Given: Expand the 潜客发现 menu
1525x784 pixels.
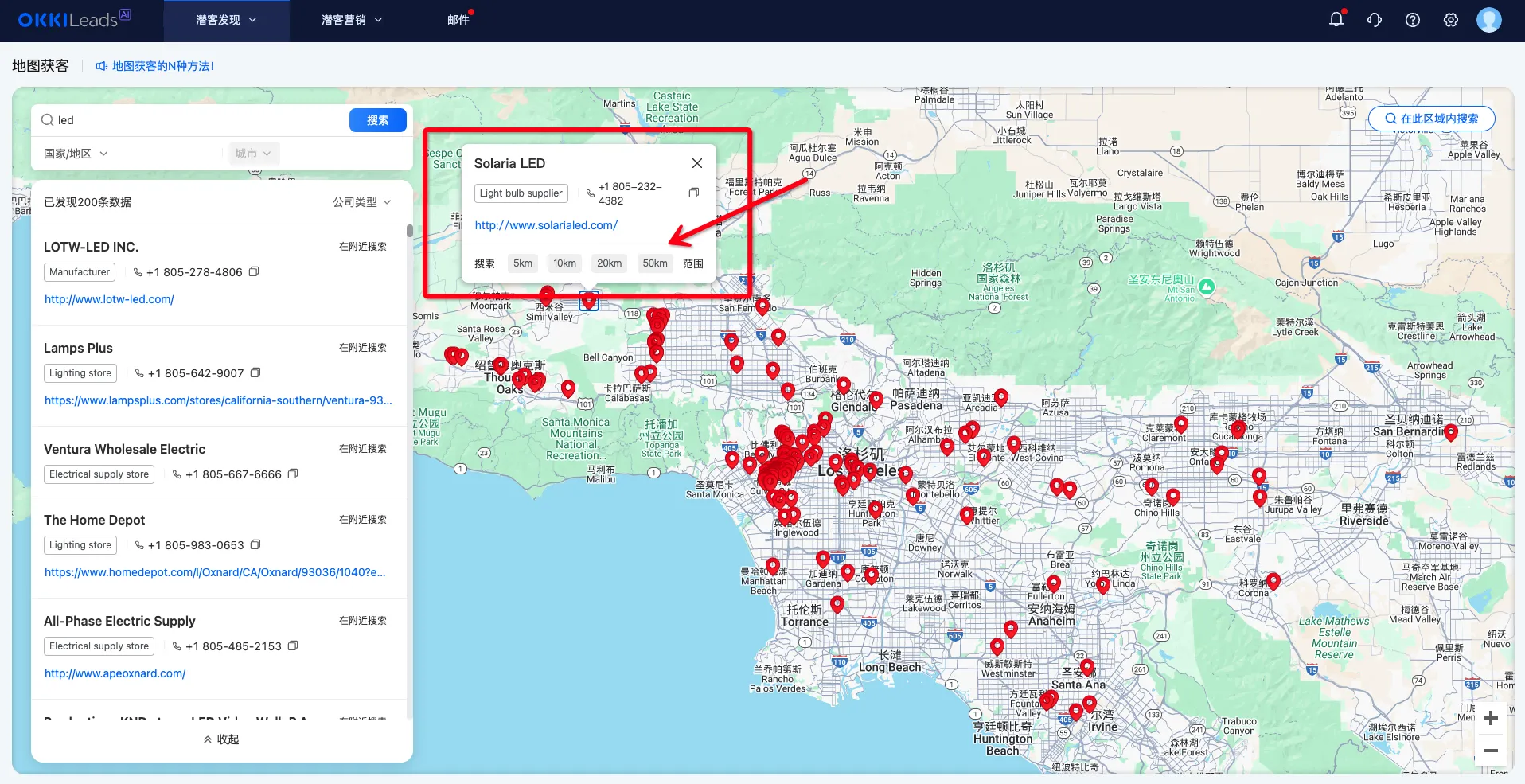Looking at the screenshot, I should tap(226, 20).
